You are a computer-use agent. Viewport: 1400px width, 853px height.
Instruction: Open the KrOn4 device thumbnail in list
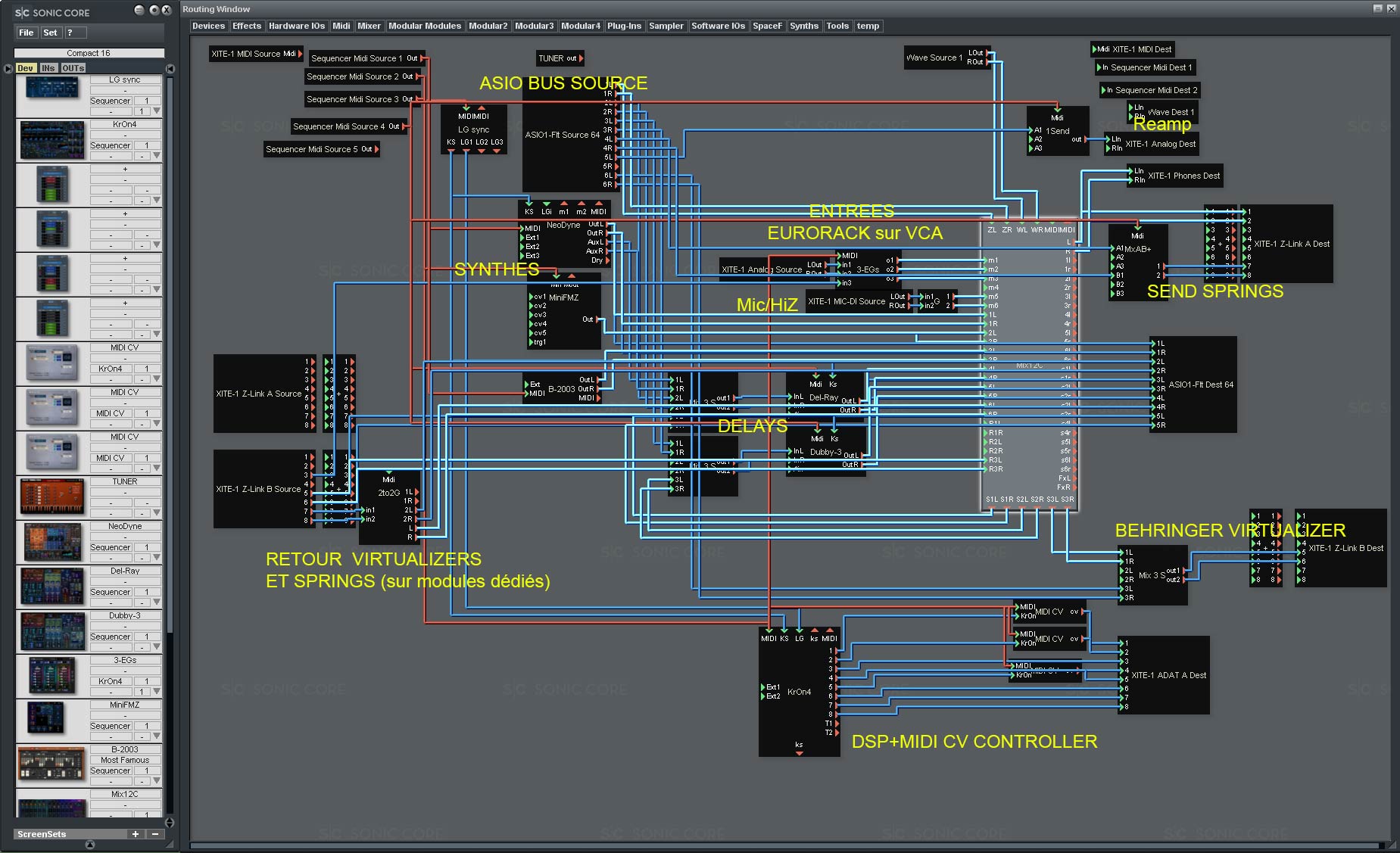pyautogui.click(x=52, y=141)
